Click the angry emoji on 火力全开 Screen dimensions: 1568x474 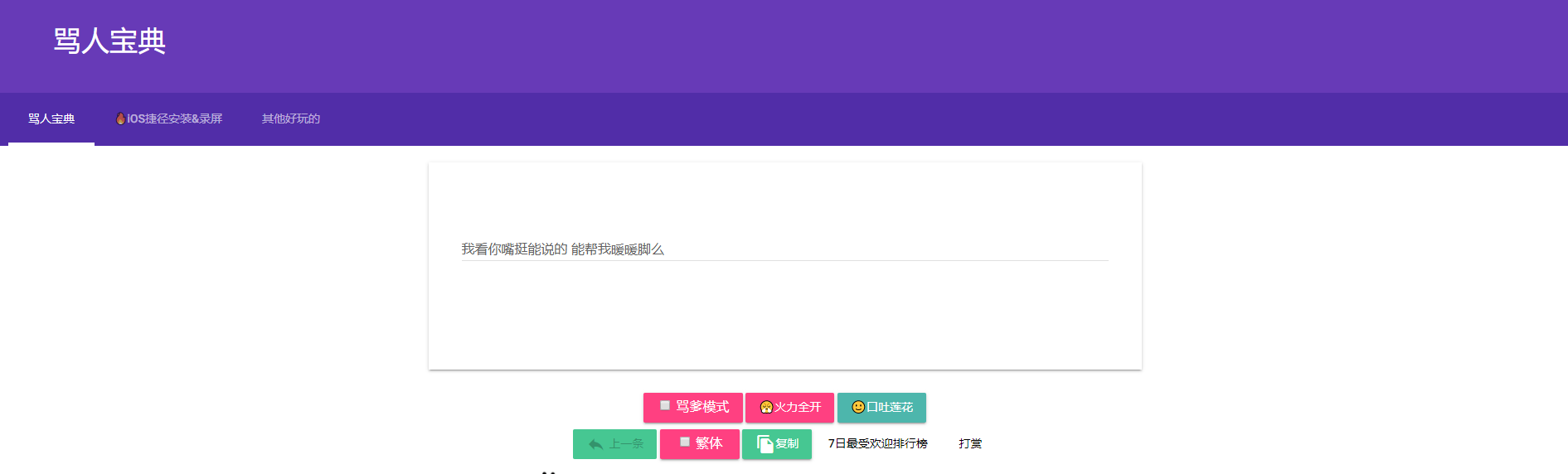coord(766,407)
